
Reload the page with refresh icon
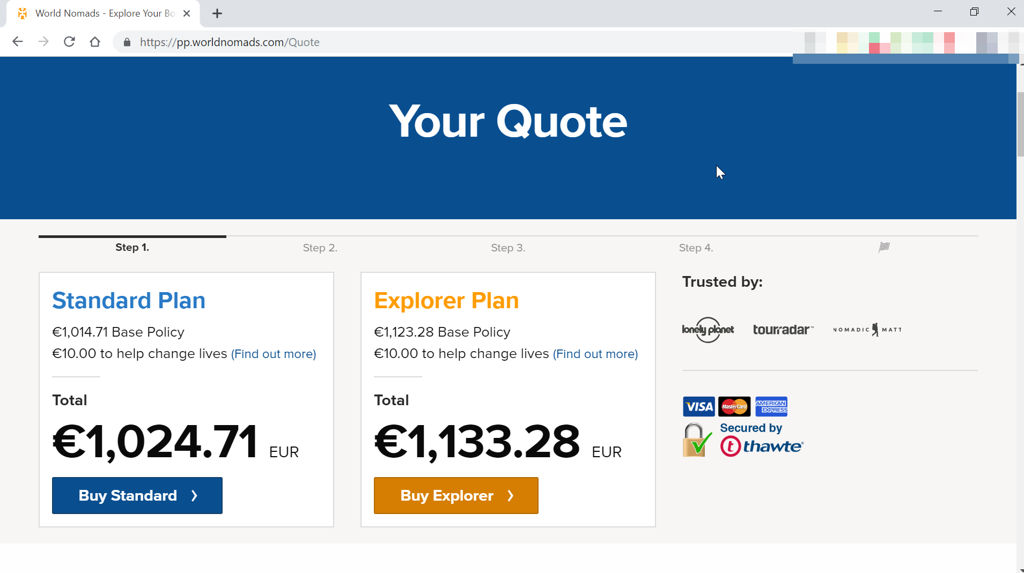69,42
